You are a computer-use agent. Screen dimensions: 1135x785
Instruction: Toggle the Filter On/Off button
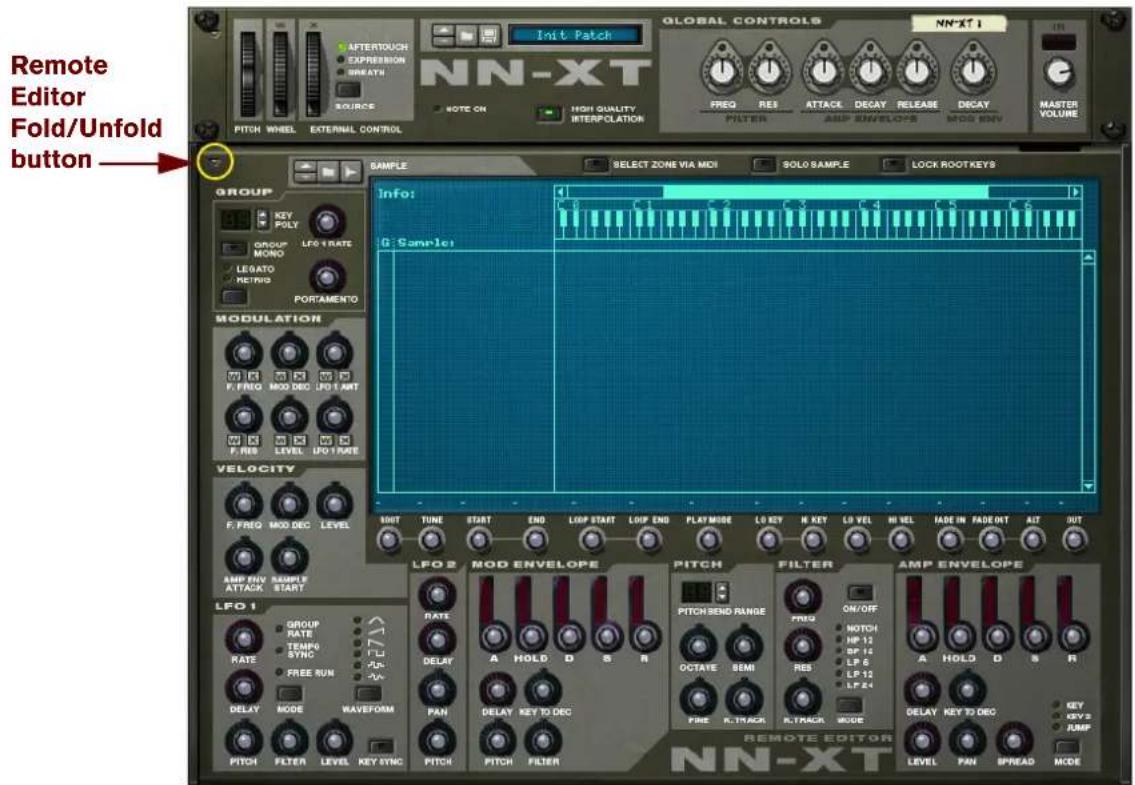click(x=860, y=592)
